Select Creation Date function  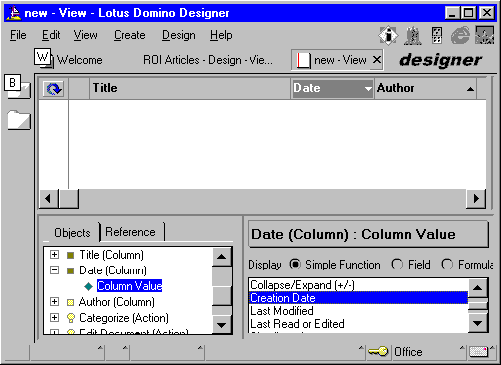click(x=358, y=298)
